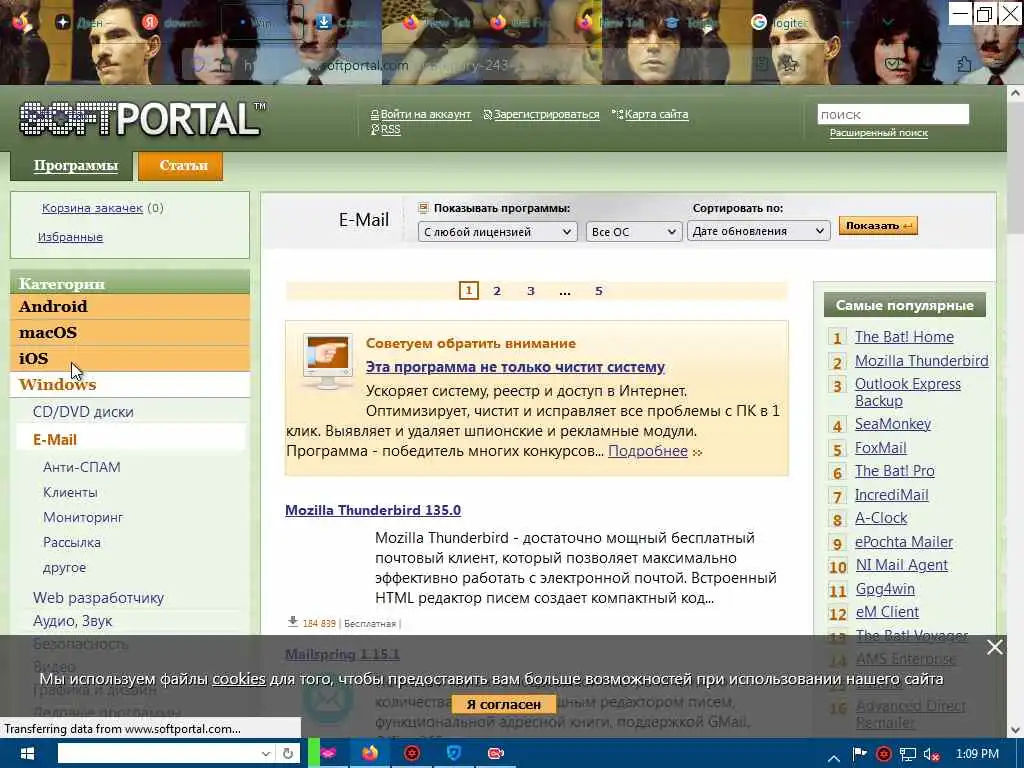The height and width of the screenshot is (768, 1024).
Task: Open the Анти-СПАМ subcategory
Action: 82,467
